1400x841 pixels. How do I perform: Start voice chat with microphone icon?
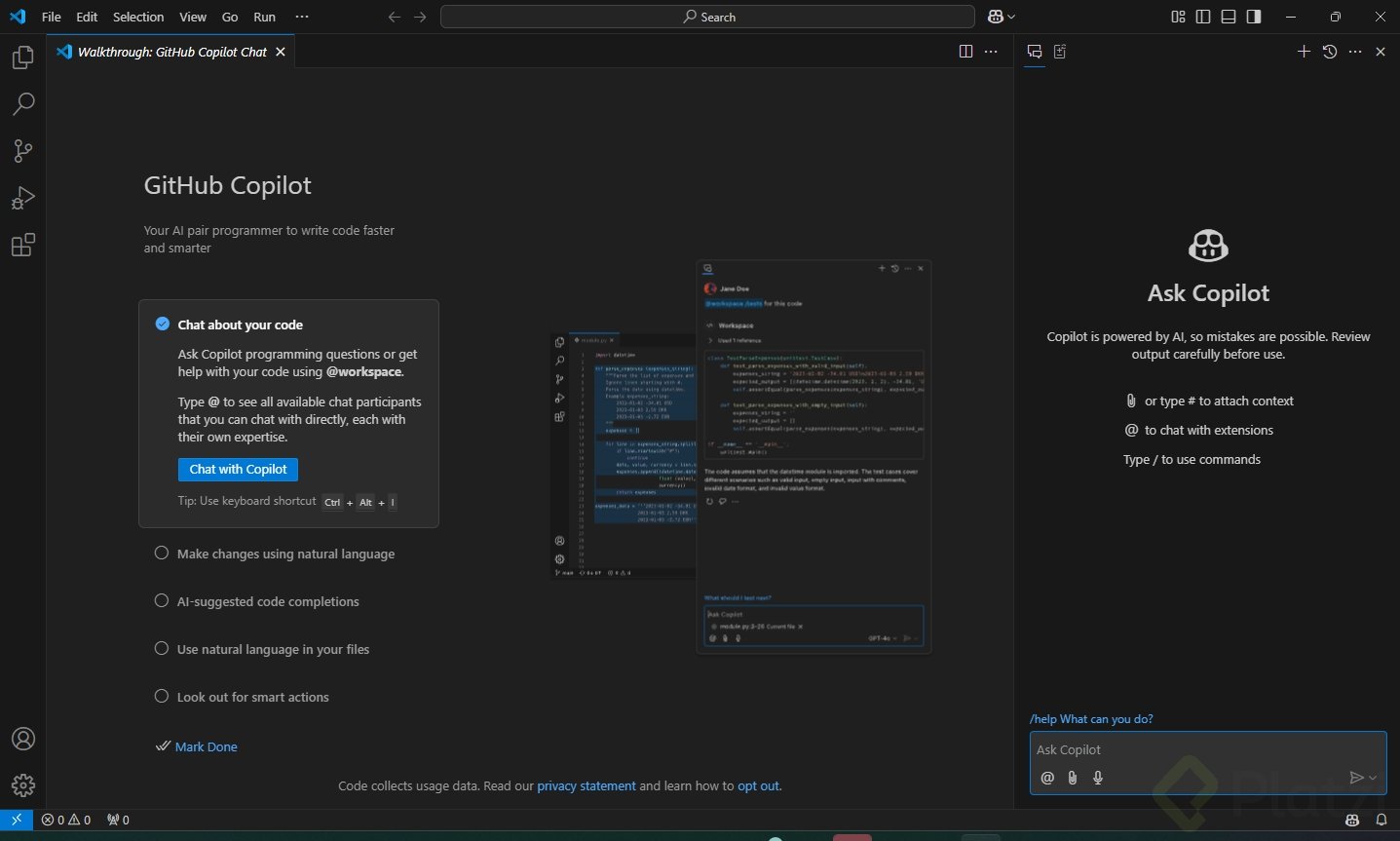1098,778
